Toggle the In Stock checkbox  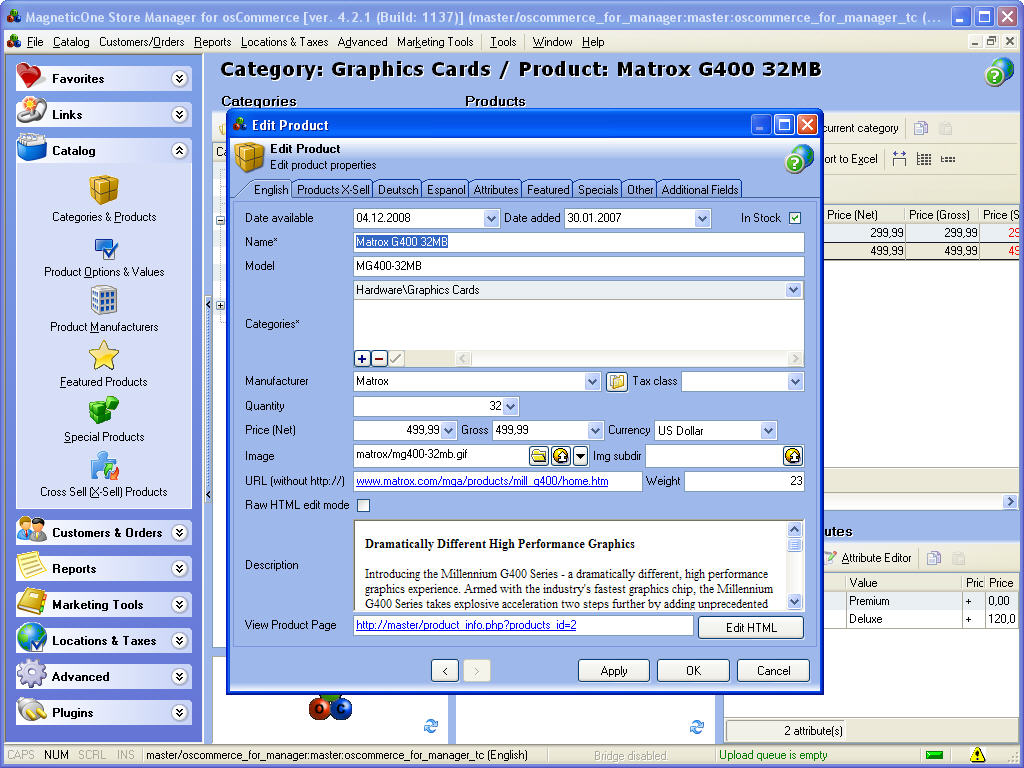point(795,218)
